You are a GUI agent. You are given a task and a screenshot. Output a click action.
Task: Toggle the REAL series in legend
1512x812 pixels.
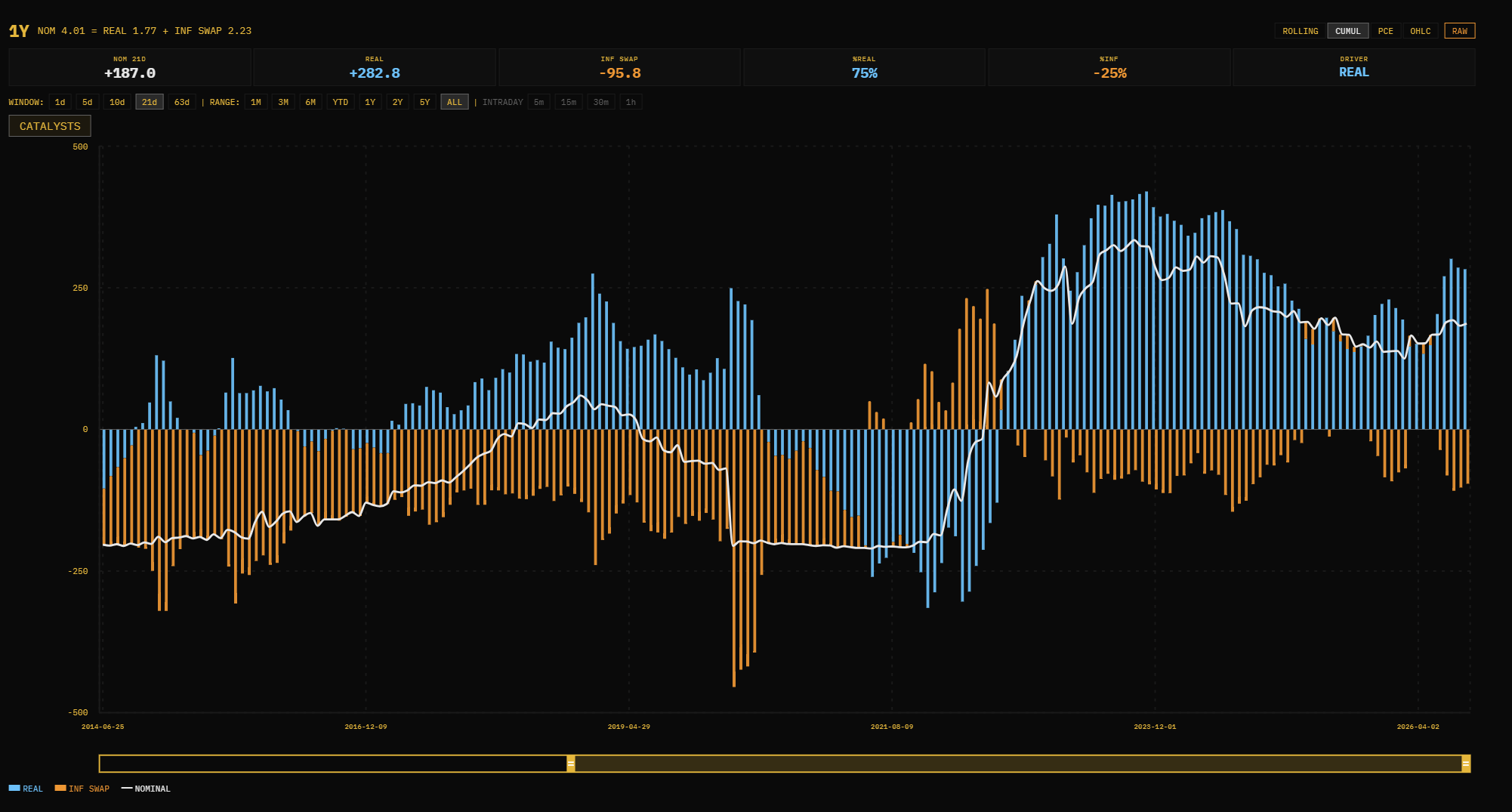pyautogui.click(x=26, y=789)
